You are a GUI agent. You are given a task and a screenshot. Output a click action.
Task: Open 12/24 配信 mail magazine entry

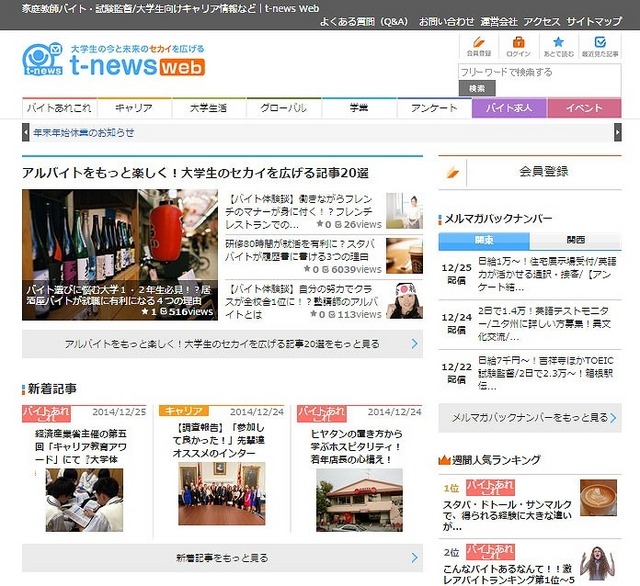(530, 324)
